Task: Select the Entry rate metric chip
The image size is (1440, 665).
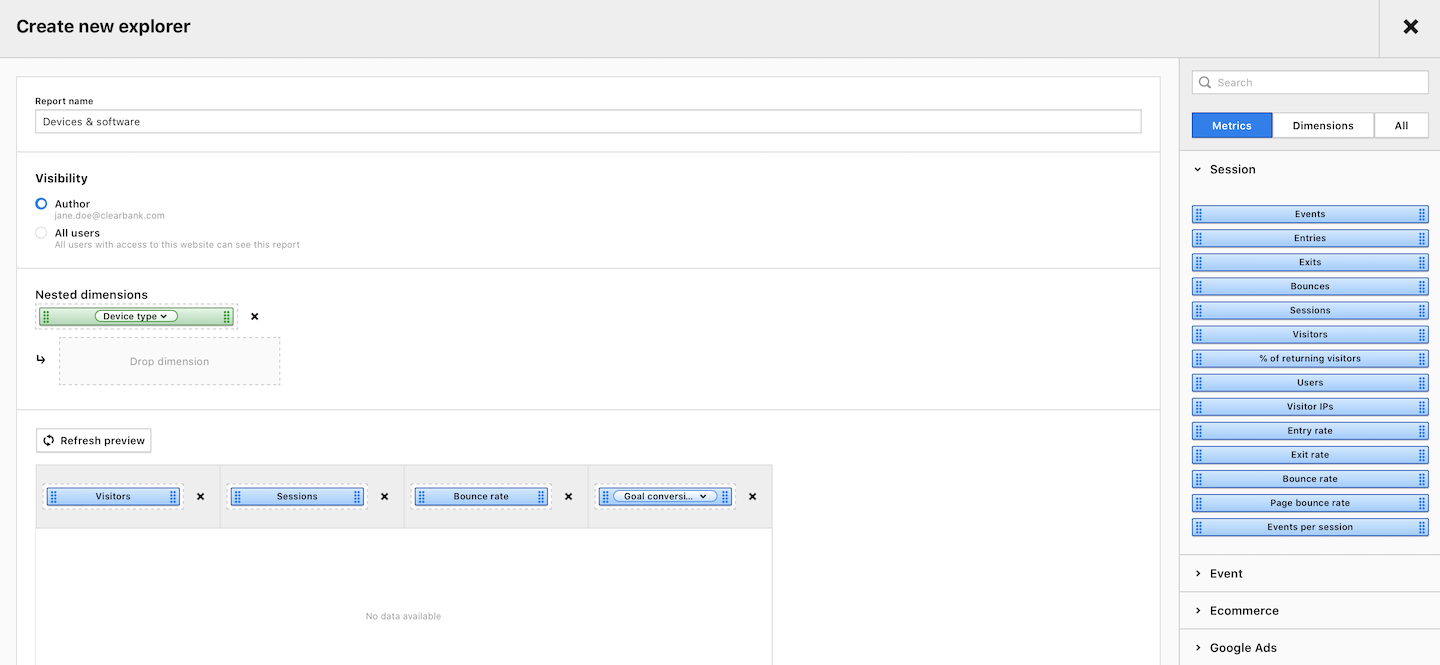Action: click(x=1310, y=430)
